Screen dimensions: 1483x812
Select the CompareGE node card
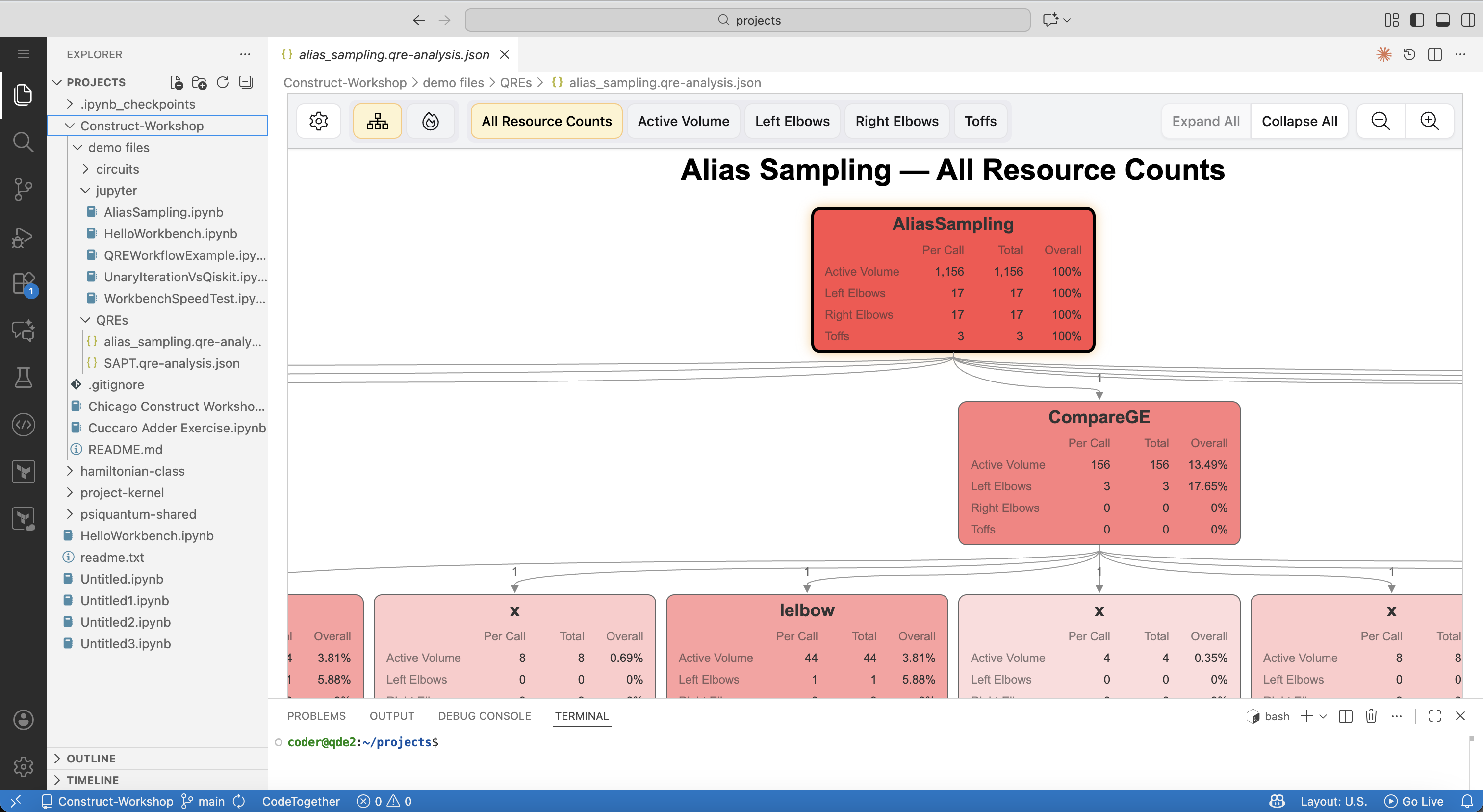[x=1099, y=473]
